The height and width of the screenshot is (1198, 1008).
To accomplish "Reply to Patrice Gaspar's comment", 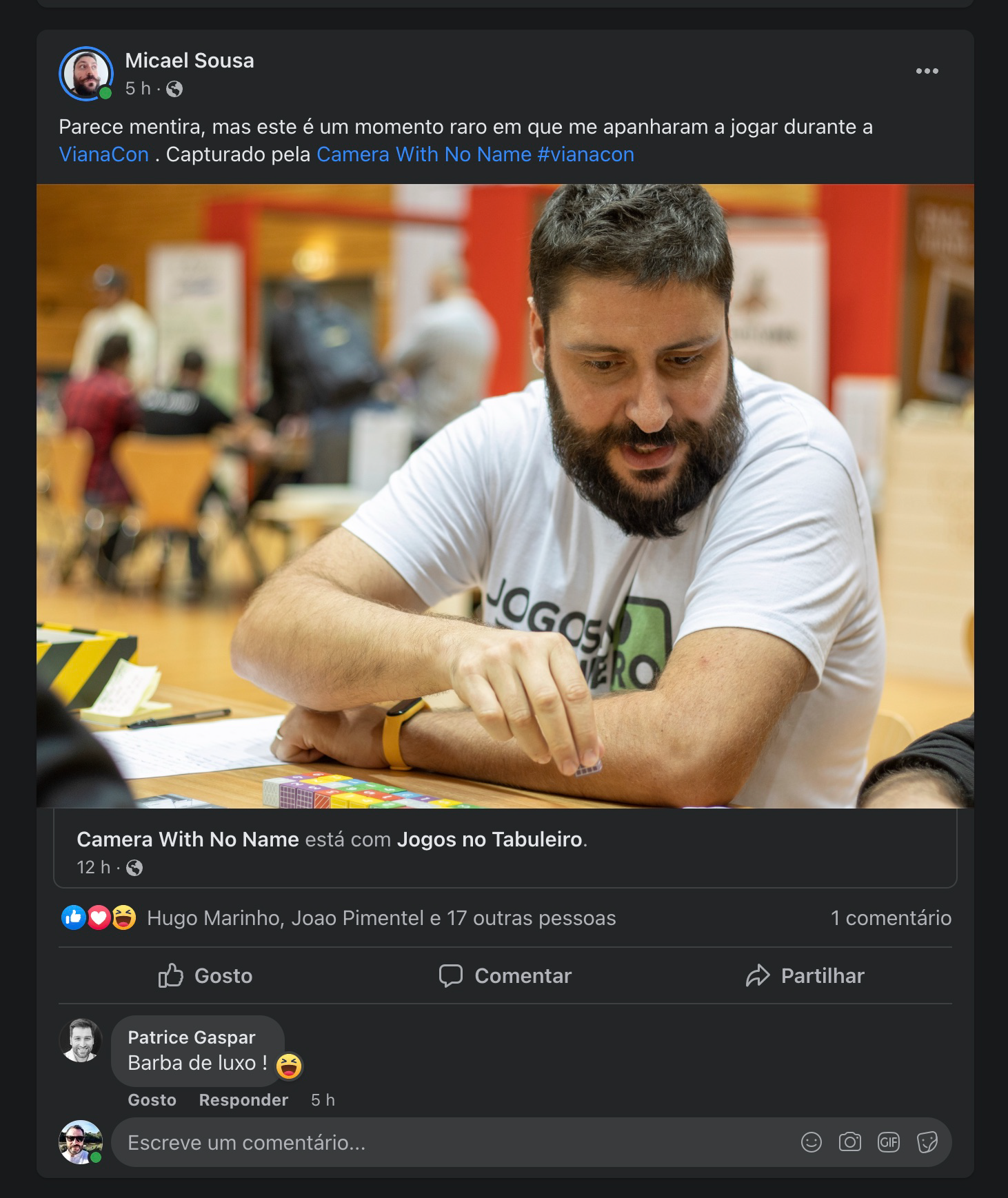I will [x=243, y=1099].
